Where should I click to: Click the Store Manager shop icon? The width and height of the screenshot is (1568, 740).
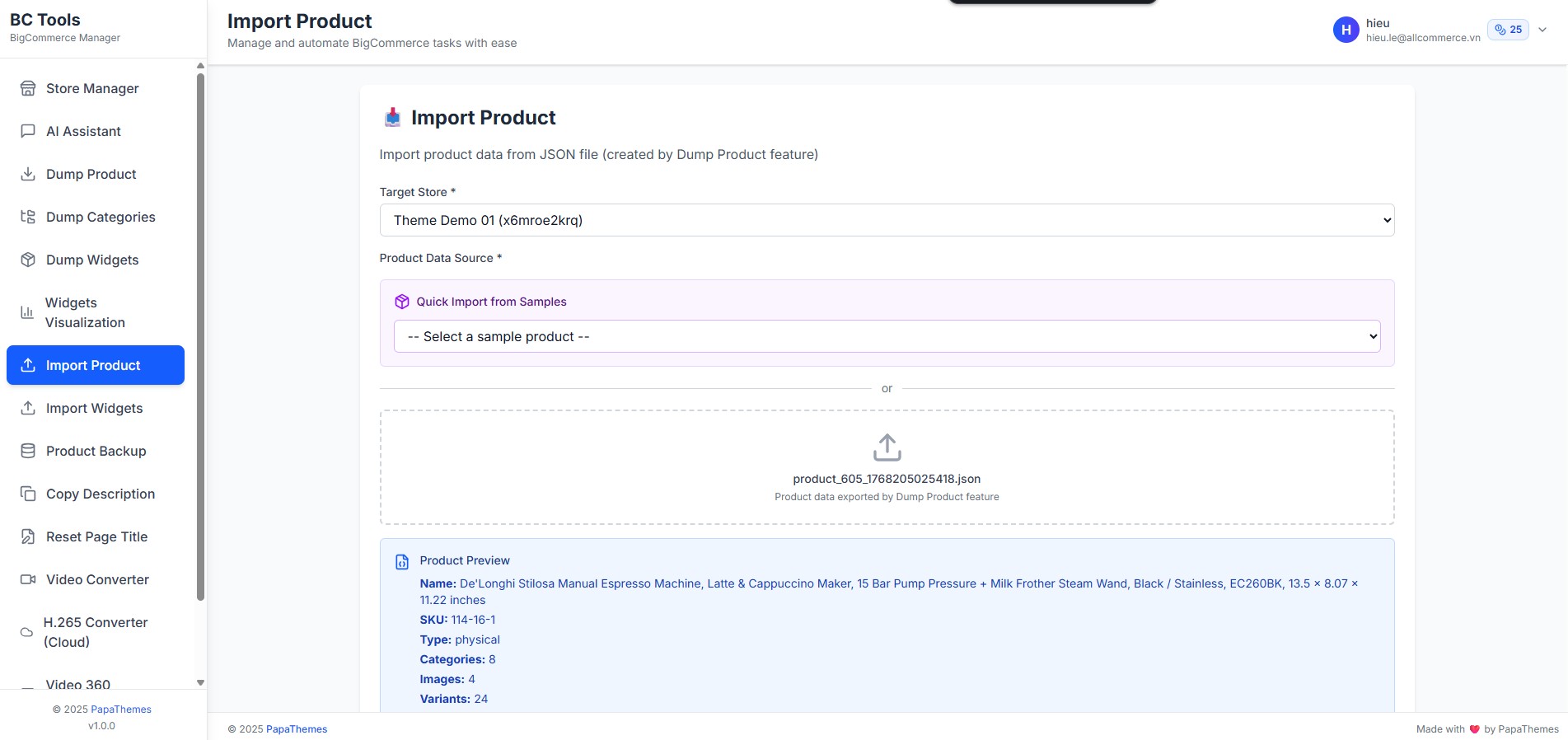click(28, 88)
